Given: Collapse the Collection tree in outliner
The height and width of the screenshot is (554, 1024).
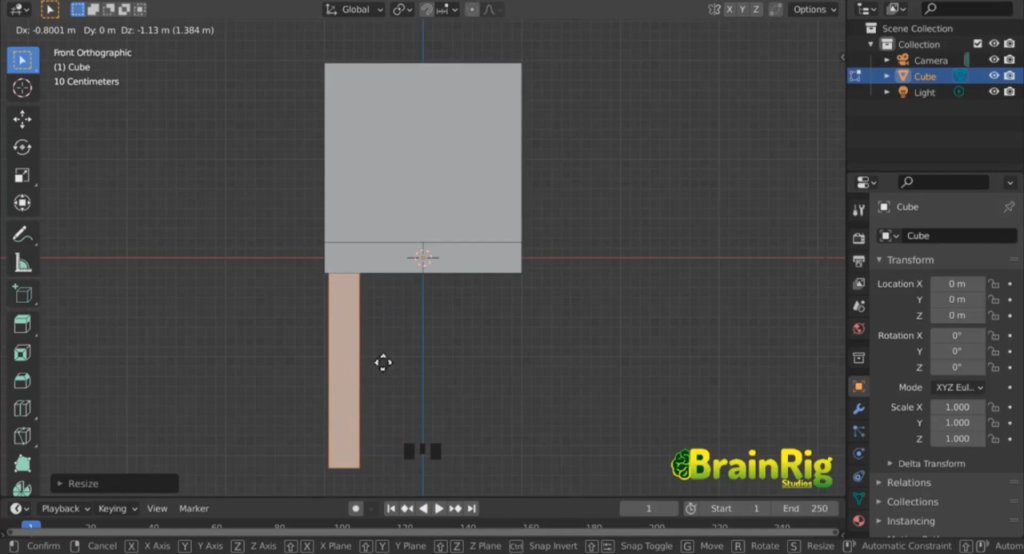Looking at the screenshot, I should coord(871,44).
